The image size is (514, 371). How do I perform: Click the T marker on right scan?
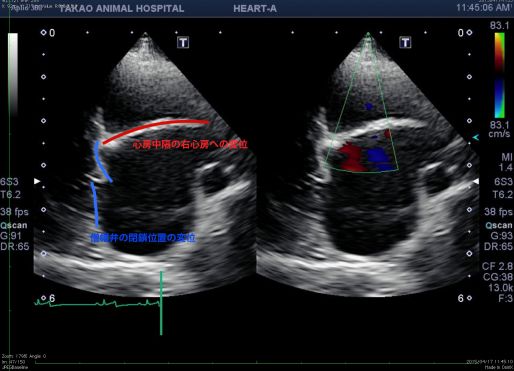coord(405,42)
